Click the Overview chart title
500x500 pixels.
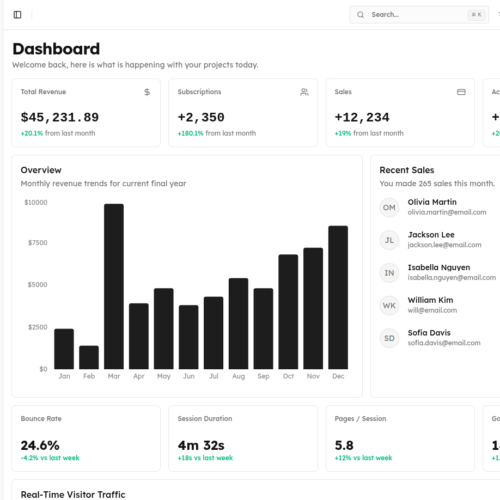[x=41, y=170]
